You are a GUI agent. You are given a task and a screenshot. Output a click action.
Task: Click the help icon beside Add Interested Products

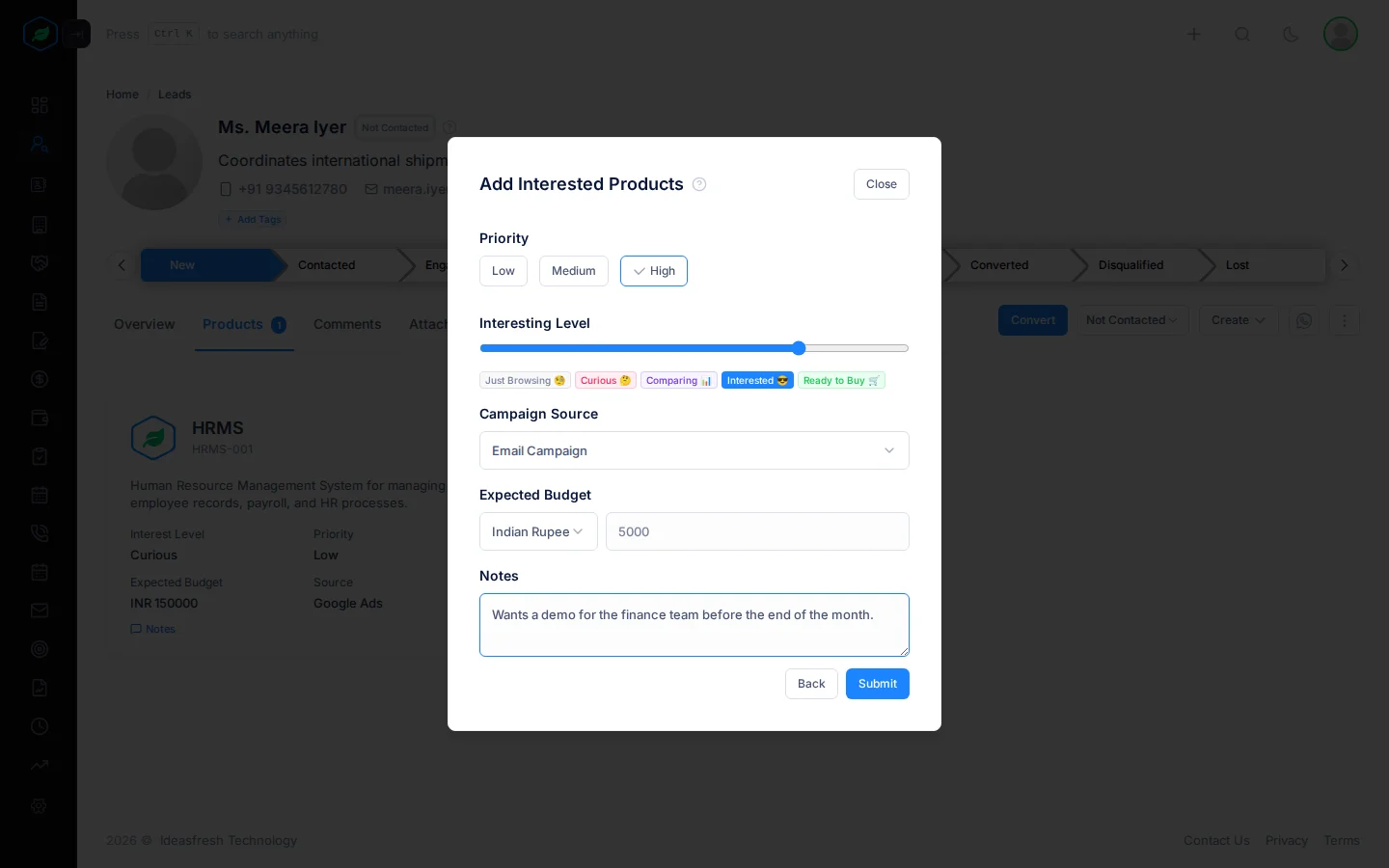pyautogui.click(x=699, y=184)
